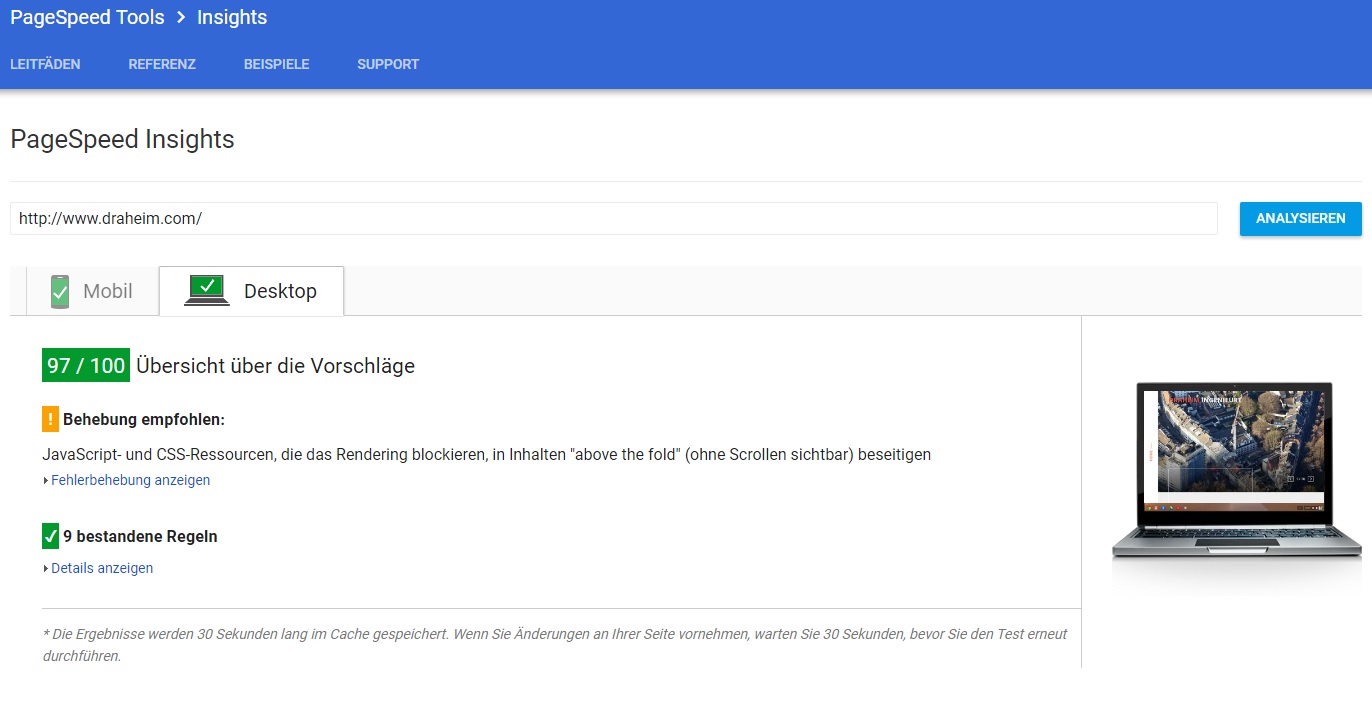1372x702 pixels.
Task: Focus the URL input field
Action: (x=614, y=218)
